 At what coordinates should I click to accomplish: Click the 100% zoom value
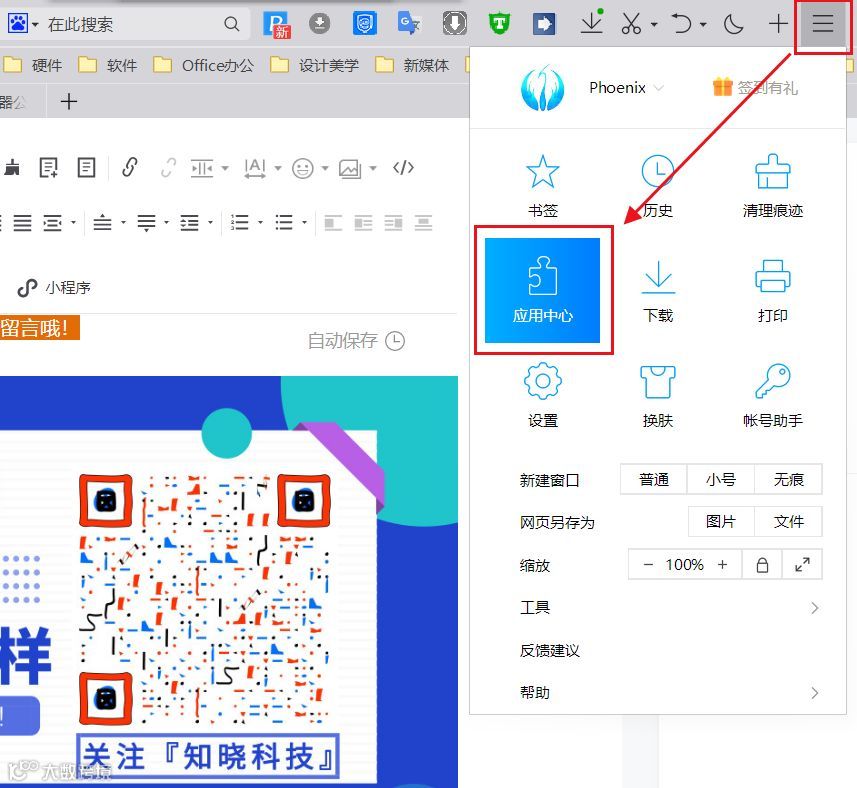684,564
